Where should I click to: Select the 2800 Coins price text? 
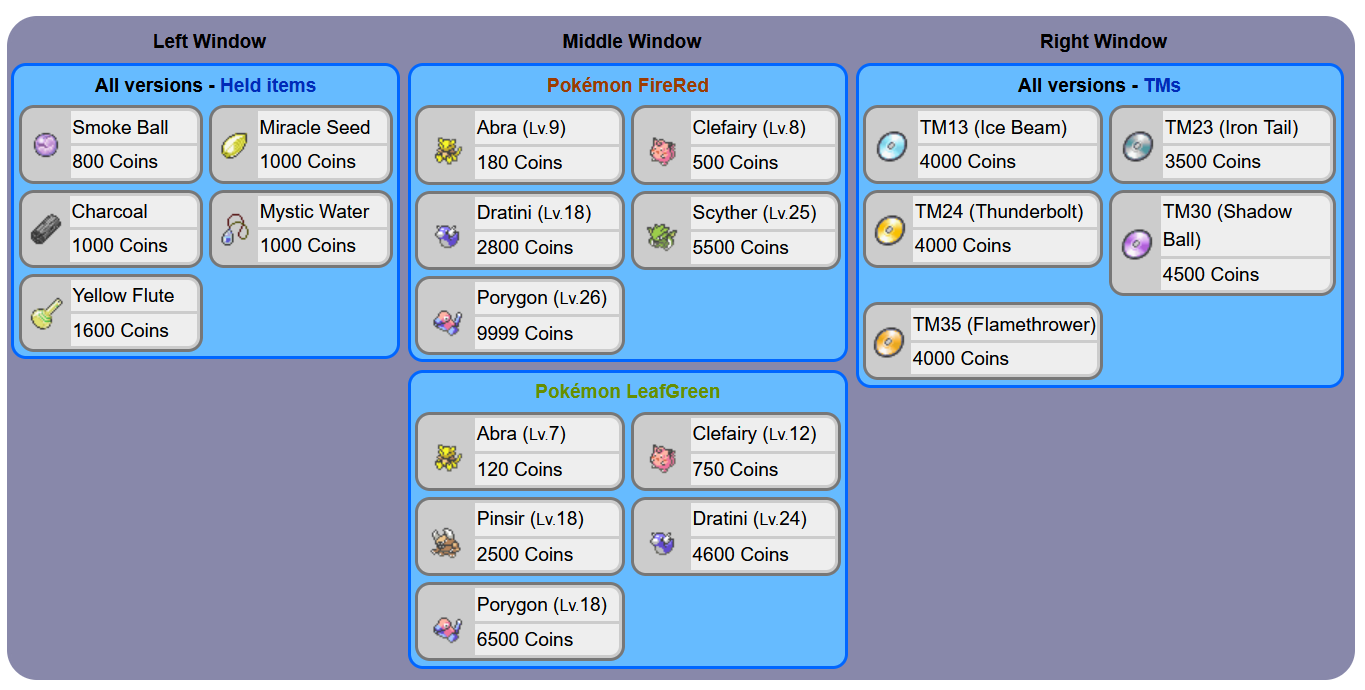click(x=525, y=247)
